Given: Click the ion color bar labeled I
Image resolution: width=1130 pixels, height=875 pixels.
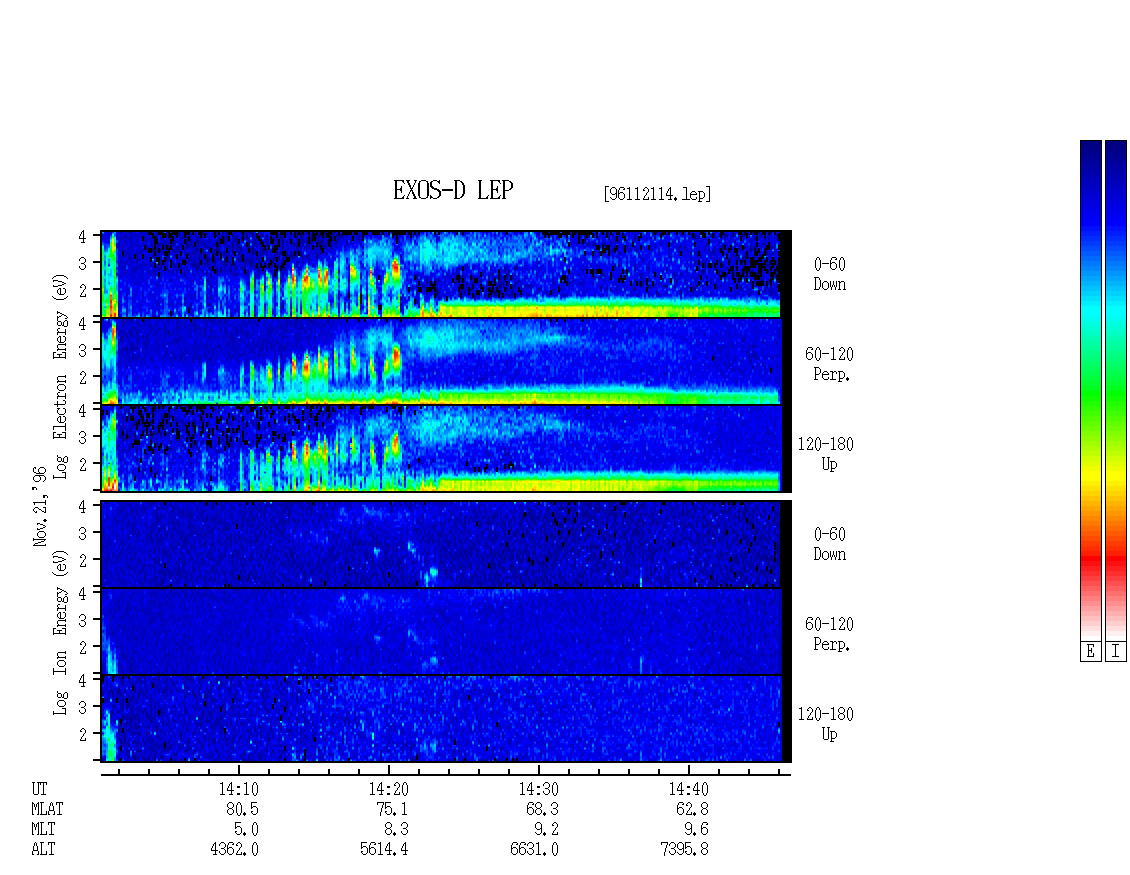Looking at the screenshot, I should [1116, 391].
